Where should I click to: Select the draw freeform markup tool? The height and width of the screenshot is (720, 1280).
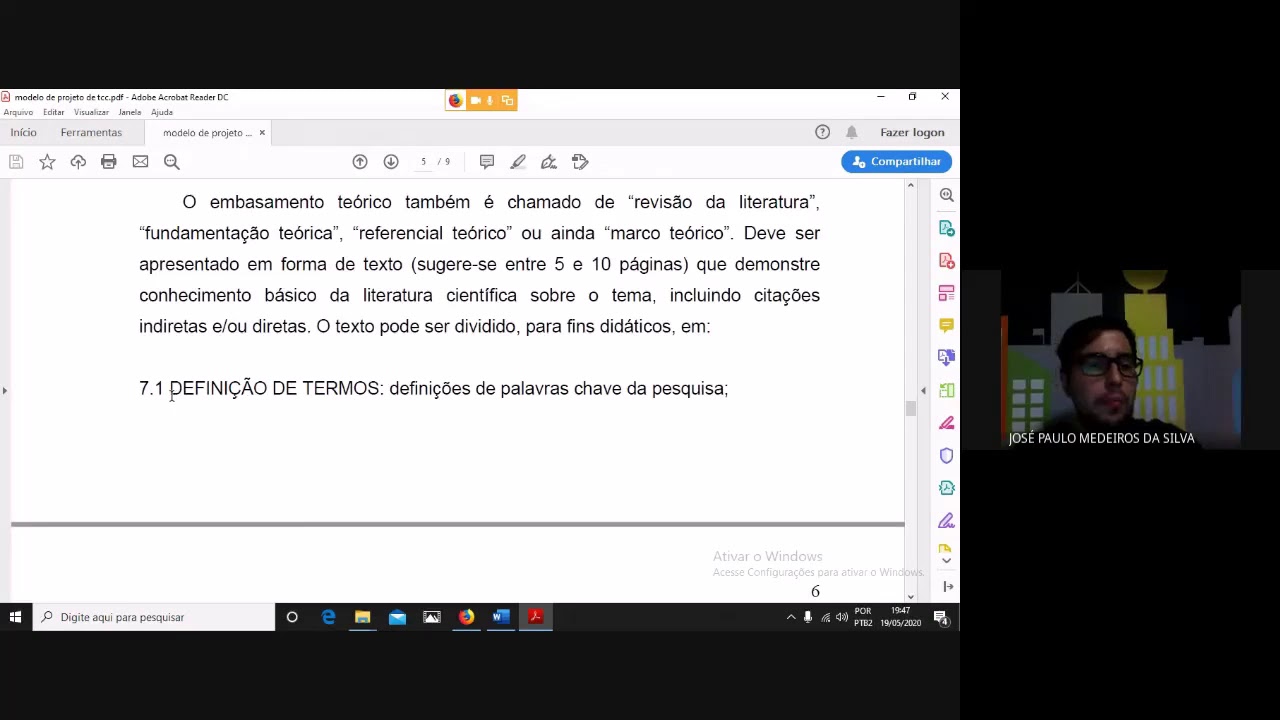click(549, 162)
